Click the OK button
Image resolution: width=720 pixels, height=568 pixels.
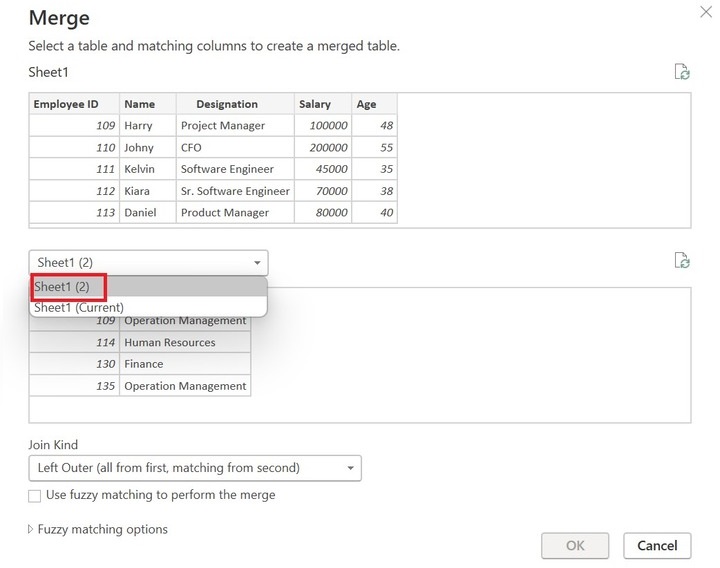tap(575, 545)
